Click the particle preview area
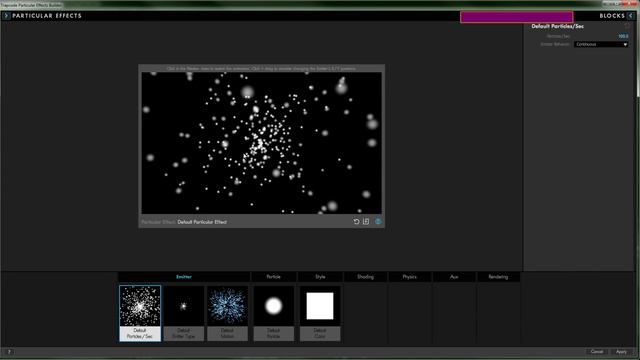The image size is (640, 360). (262, 143)
